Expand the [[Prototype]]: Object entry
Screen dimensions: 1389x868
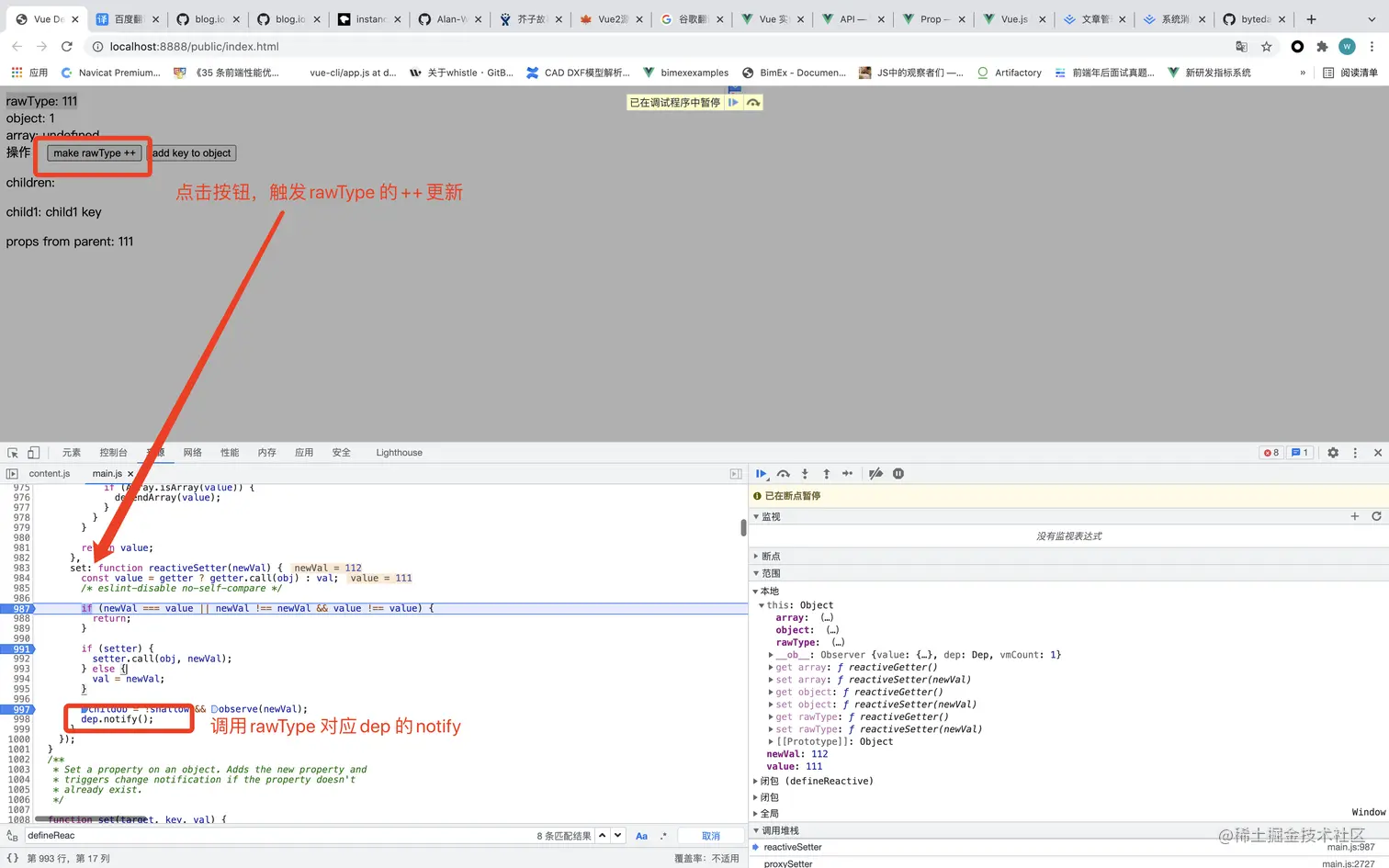(x=771, y=742)
